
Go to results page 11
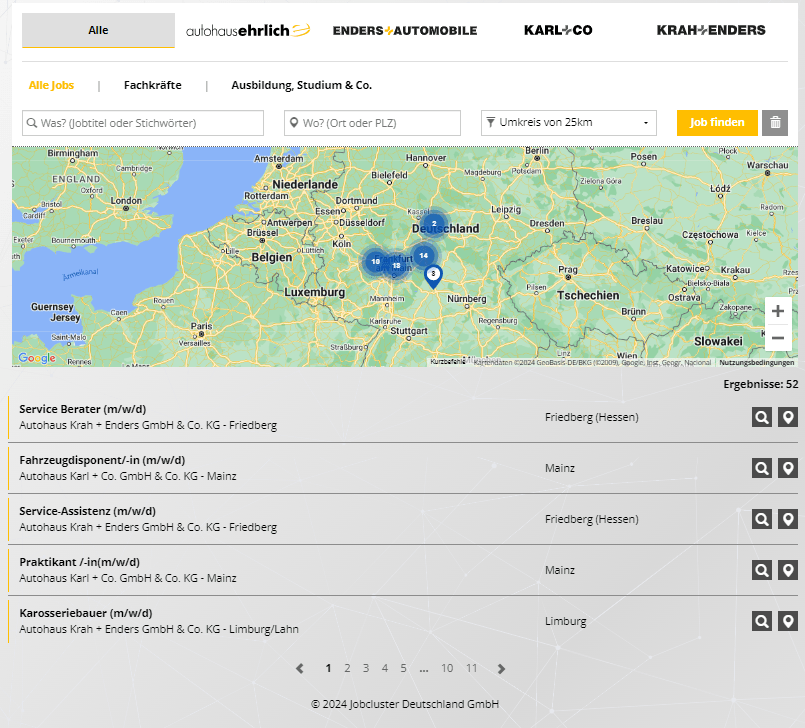[471, 669]
